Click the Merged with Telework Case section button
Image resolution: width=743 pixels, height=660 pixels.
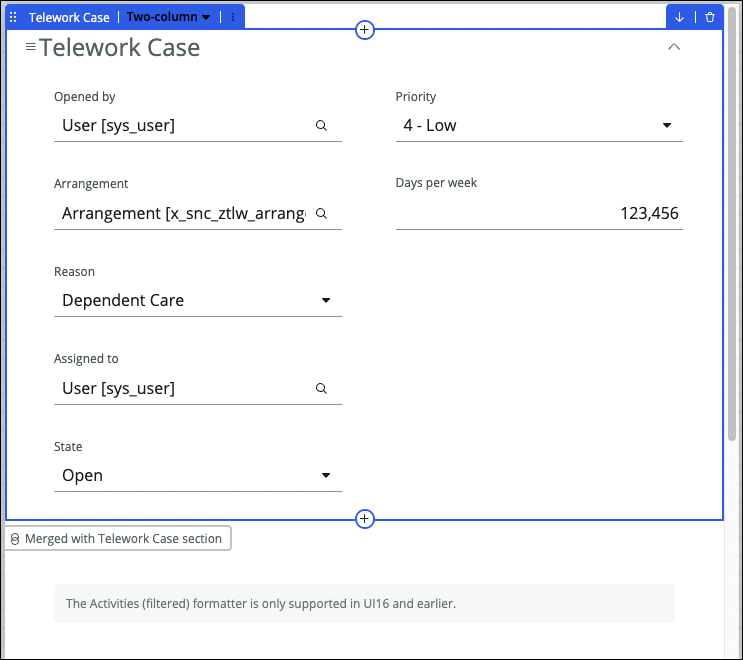coord(118,538)
